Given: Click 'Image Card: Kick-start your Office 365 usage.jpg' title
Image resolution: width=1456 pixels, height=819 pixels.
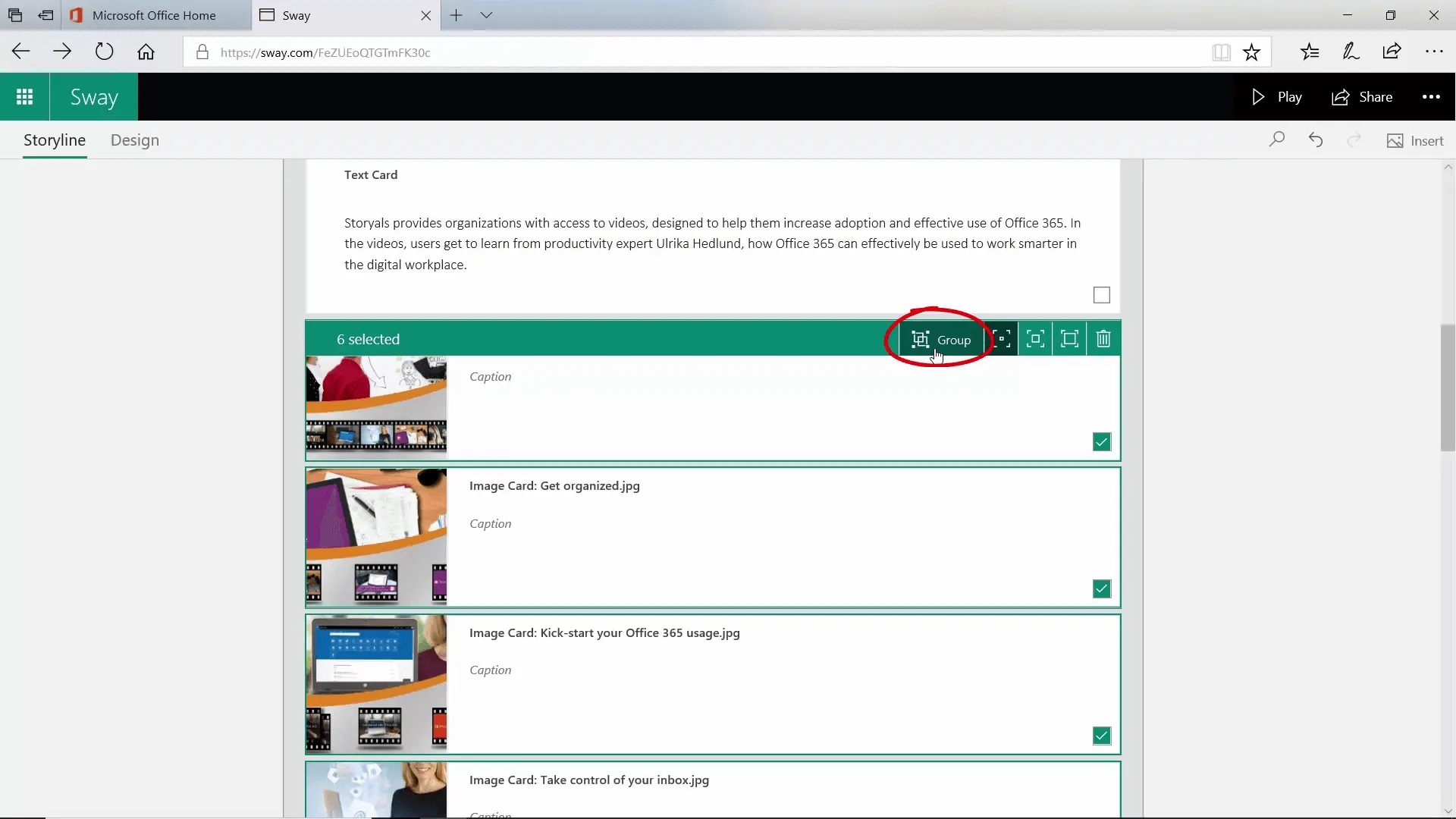Looking at the screenshot, I should 604,633.
